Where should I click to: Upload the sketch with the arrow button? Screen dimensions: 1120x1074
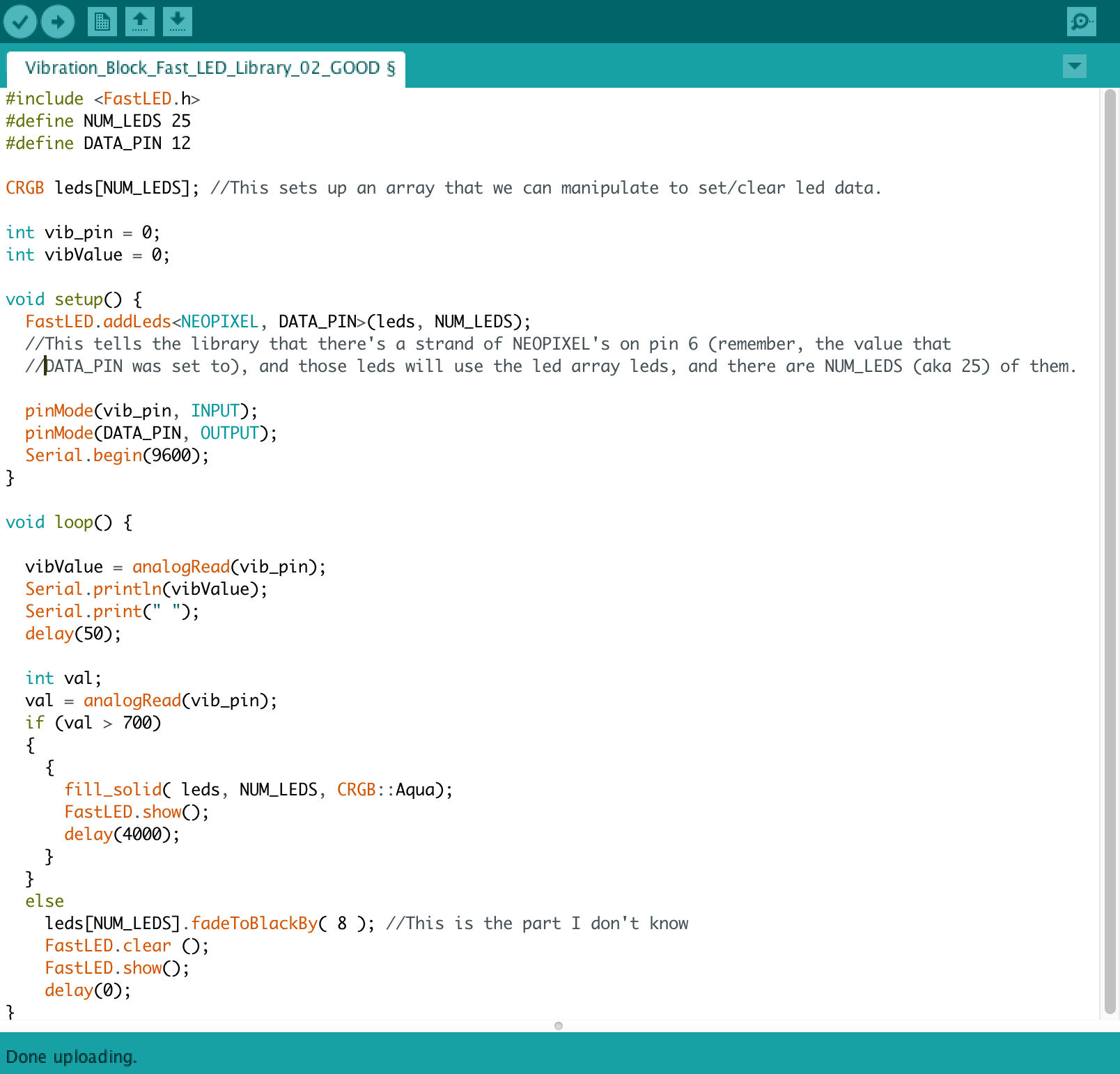(x=58, y=22)
